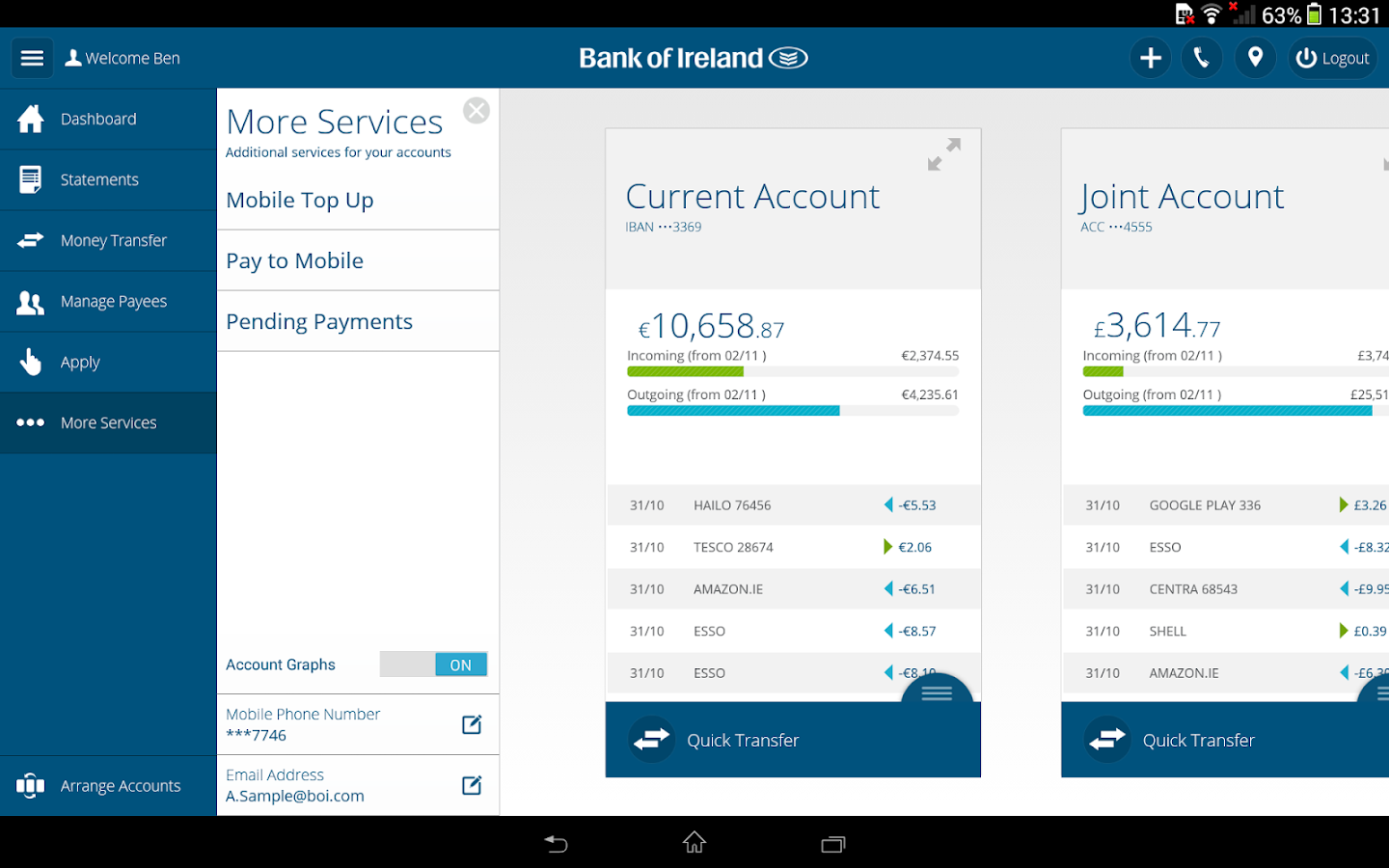View Pending Payments
1389x868 pixels.
pos(358,321)
